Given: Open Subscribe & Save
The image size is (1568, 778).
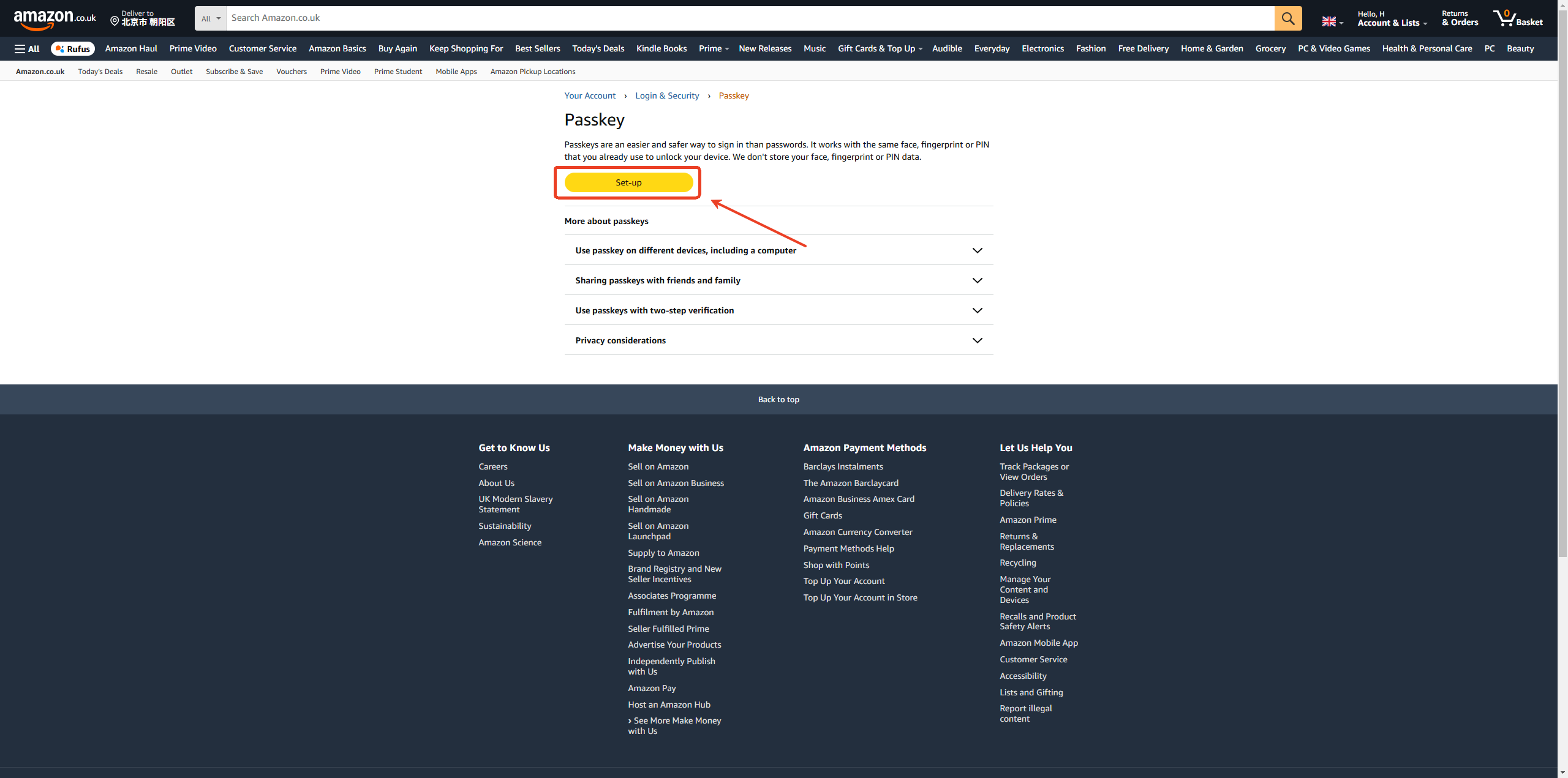Looking at the screenshot, I should 234,72.
